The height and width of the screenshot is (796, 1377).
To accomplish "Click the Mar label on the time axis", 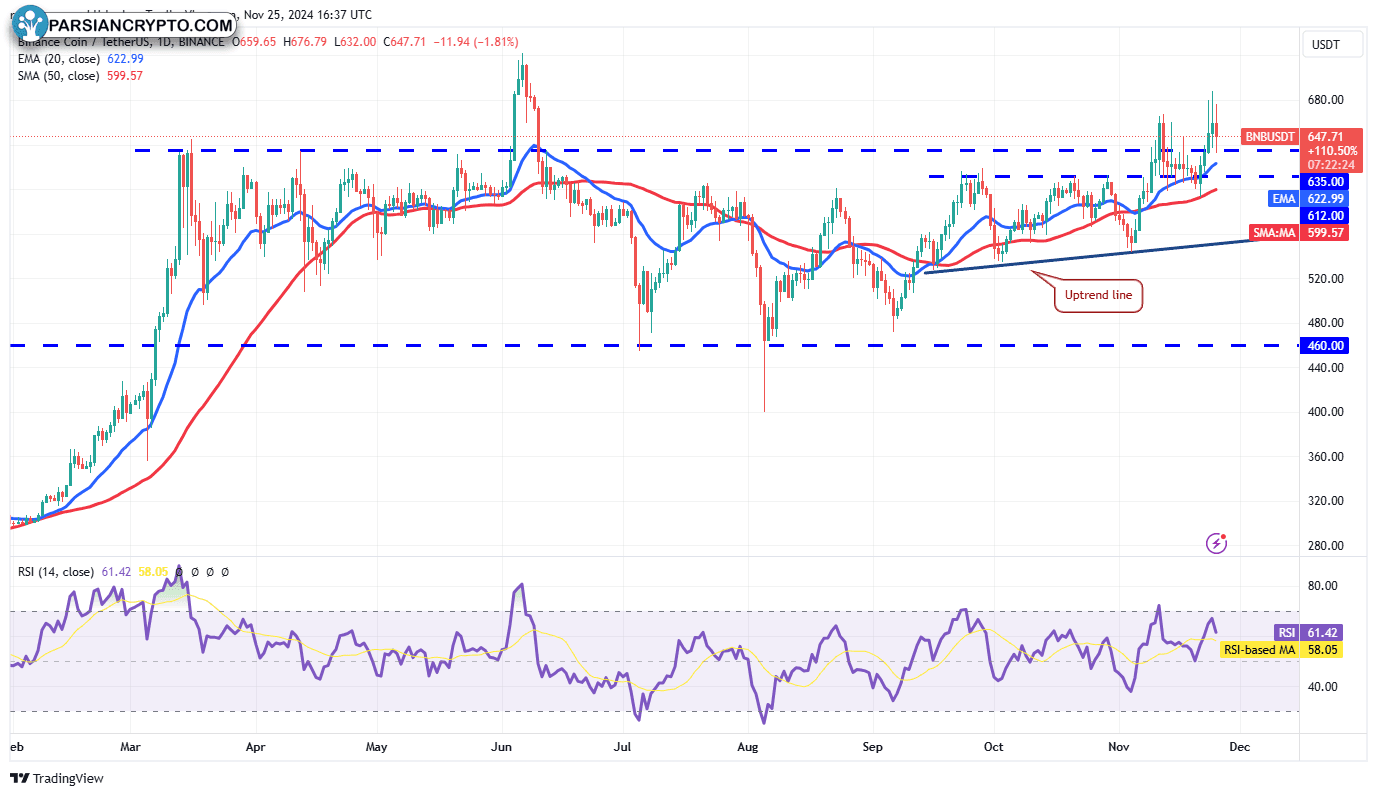I will pos(132,746).
